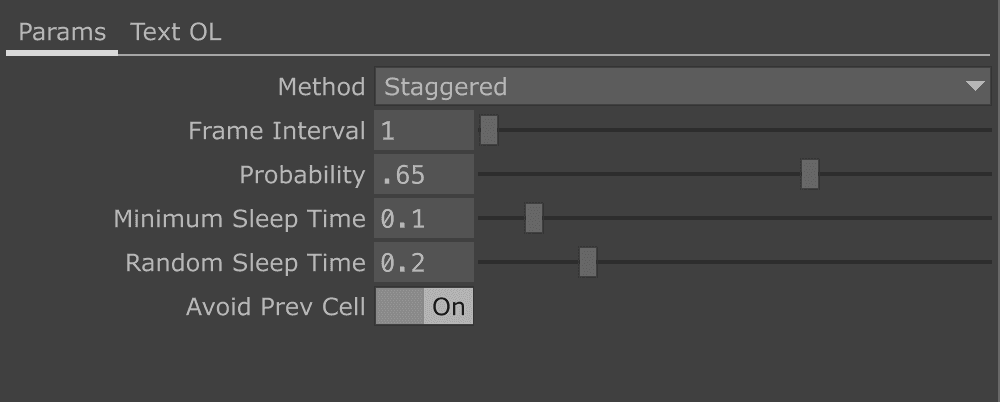
Task: Click the Random Sleep Time label
Action: [x=245, y=263]
